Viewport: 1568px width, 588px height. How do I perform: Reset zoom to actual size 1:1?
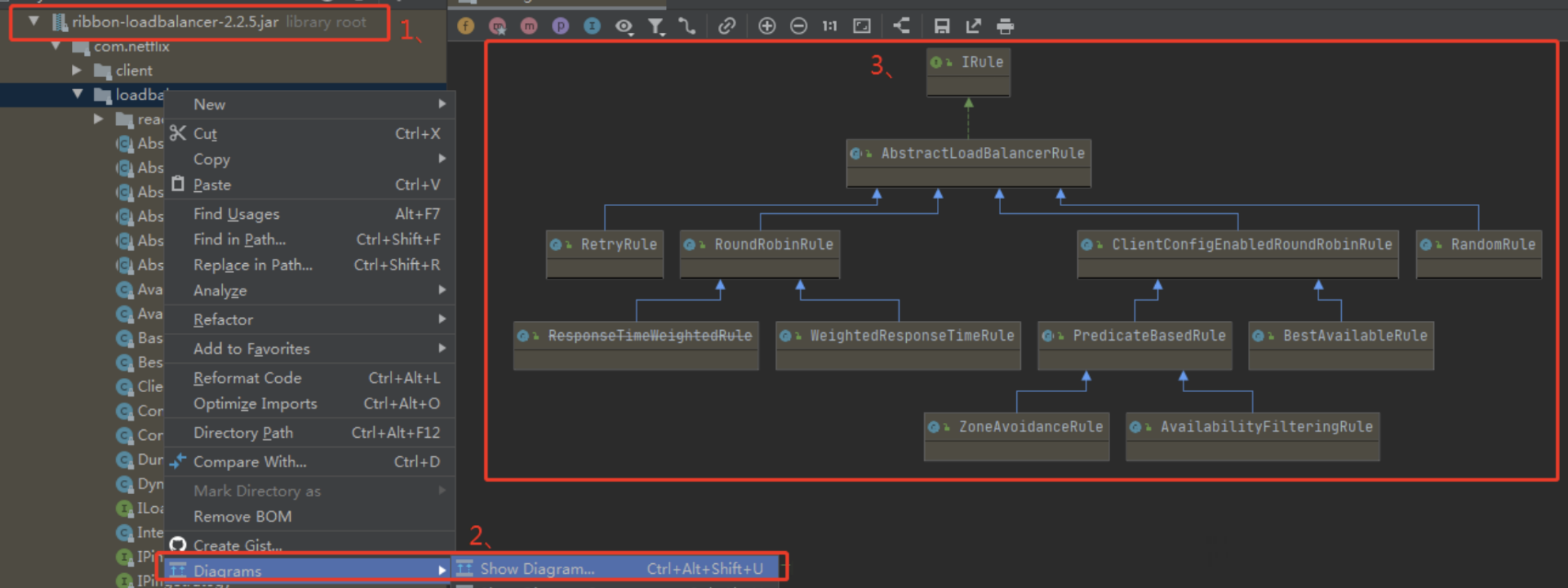830,26
